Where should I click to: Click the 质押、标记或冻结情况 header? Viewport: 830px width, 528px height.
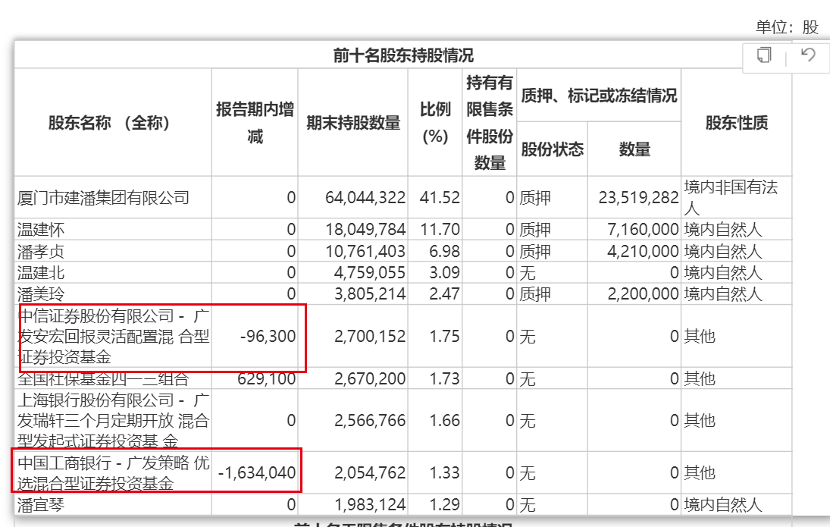599,96
